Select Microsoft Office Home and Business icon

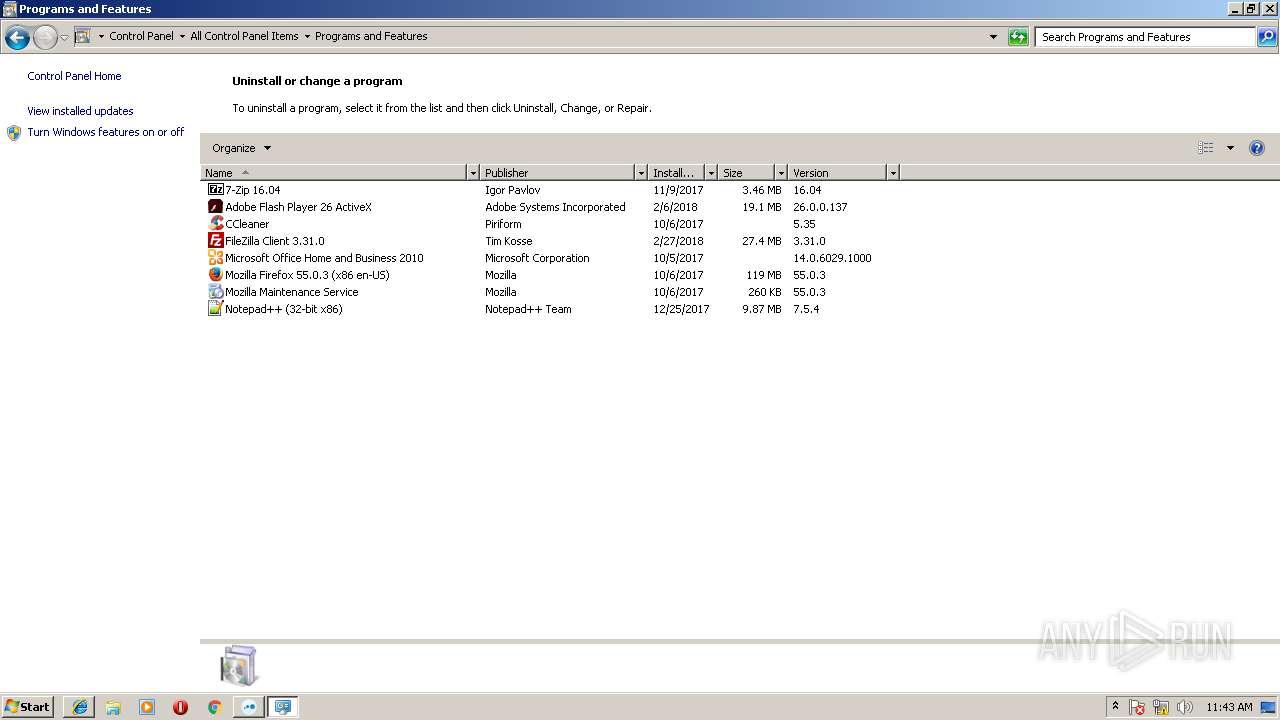(215, 258)
